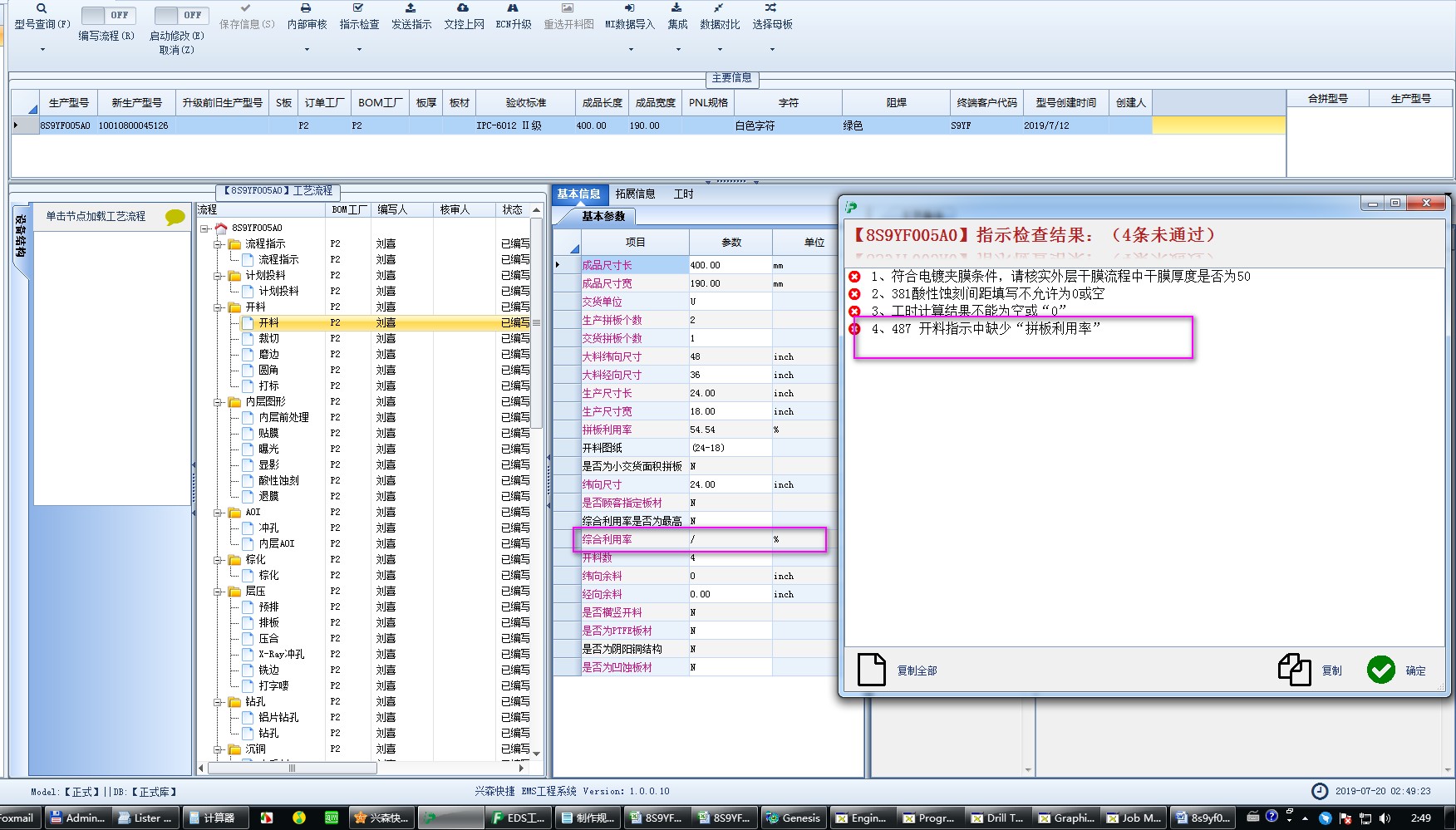Image resolution: width=1456 pixels, height=830 pixels.
Task: Switch to the EDS工 taskbar window
Action: point(519,818)
